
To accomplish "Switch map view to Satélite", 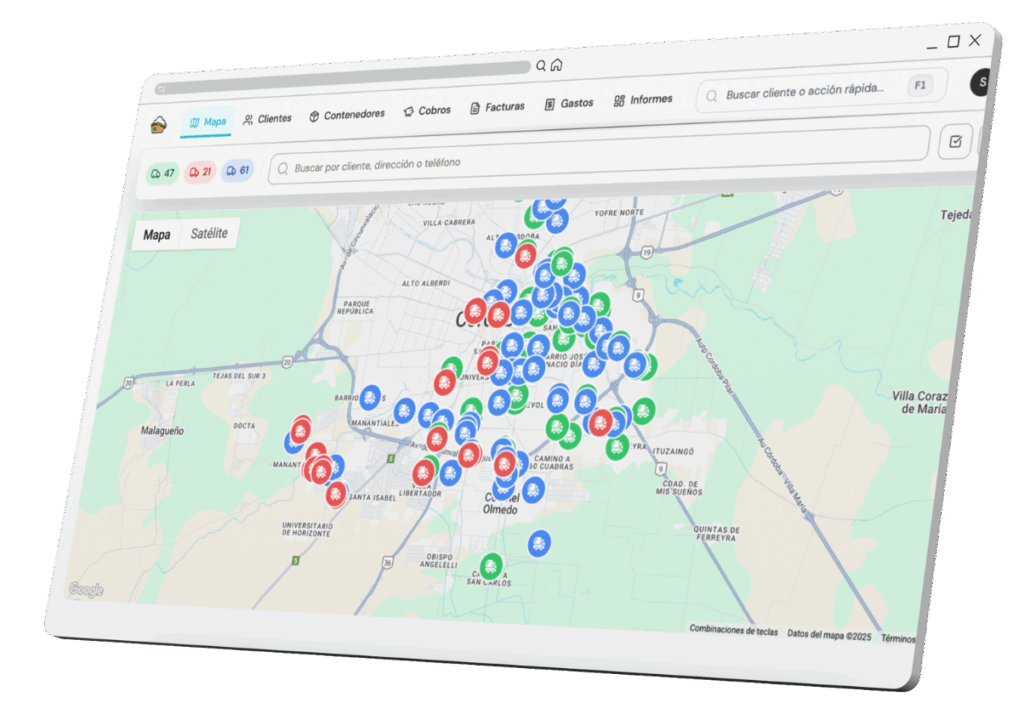I will pos(209,234).
